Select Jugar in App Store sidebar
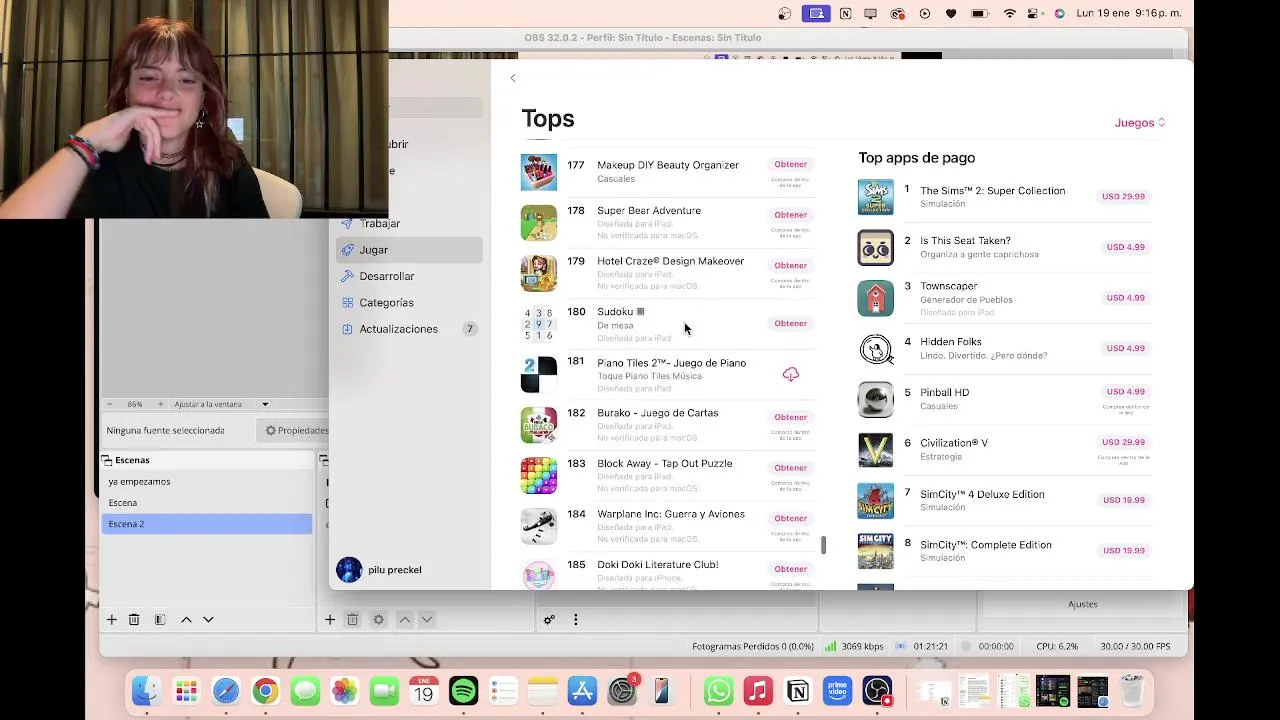The height and width of the screenshot is (720, 1280). click(x=409, y=250)
